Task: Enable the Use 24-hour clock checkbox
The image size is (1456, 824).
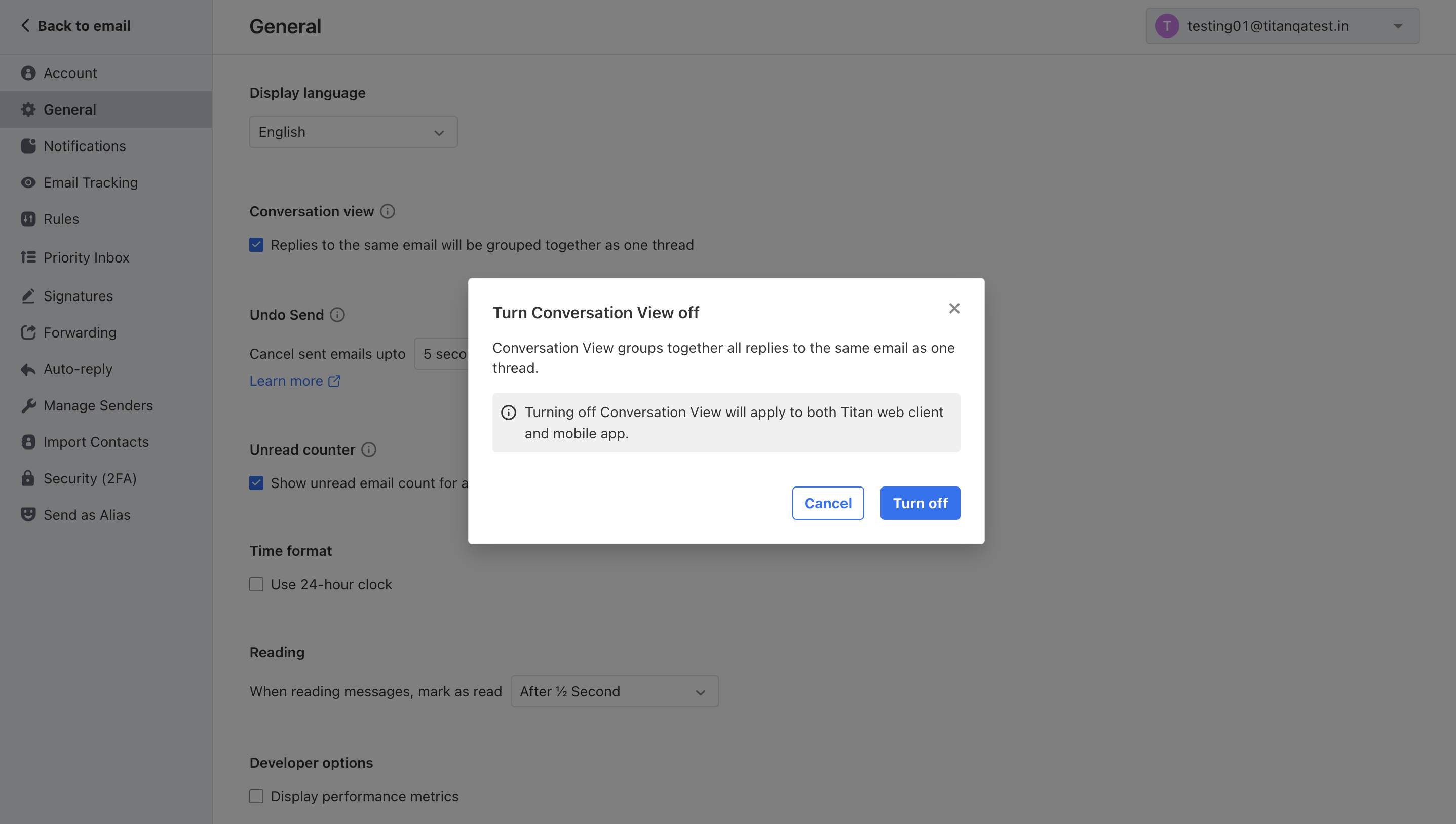Action: pos(256,584)
